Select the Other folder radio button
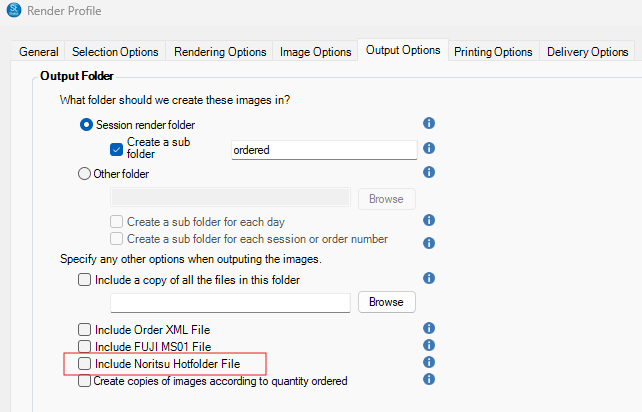 86,174
